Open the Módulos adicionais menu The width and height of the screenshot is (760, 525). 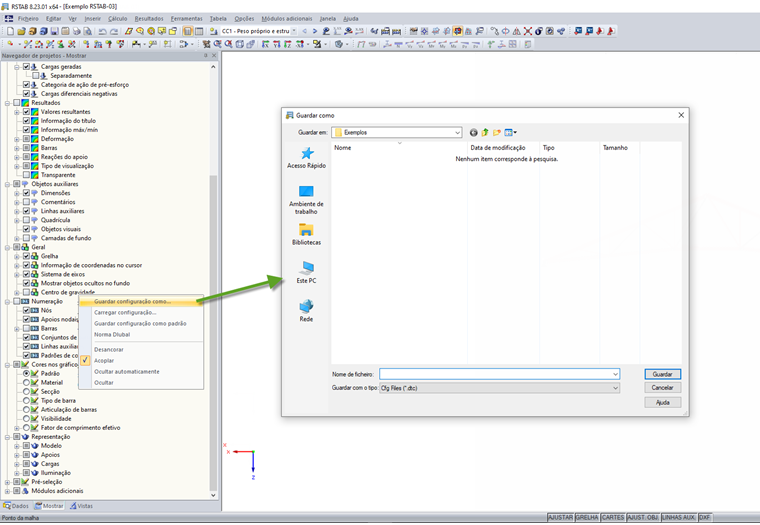286,18
